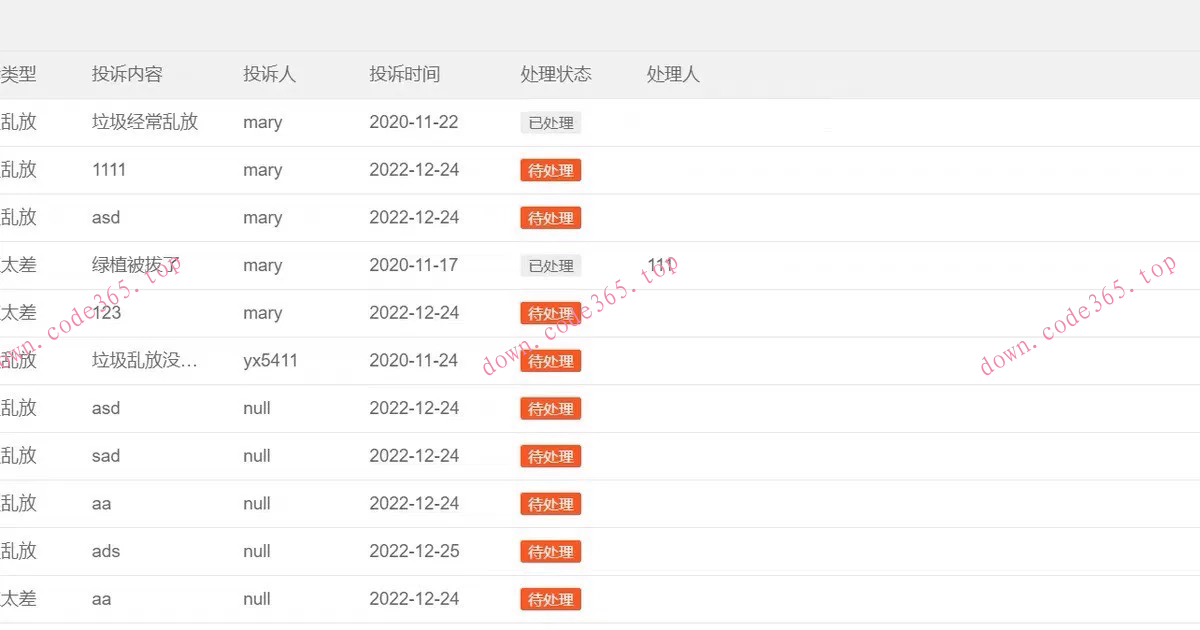Screen dimensions: 1200x630
Task: Click the date 2020-11-24
Action: [414, 360]
